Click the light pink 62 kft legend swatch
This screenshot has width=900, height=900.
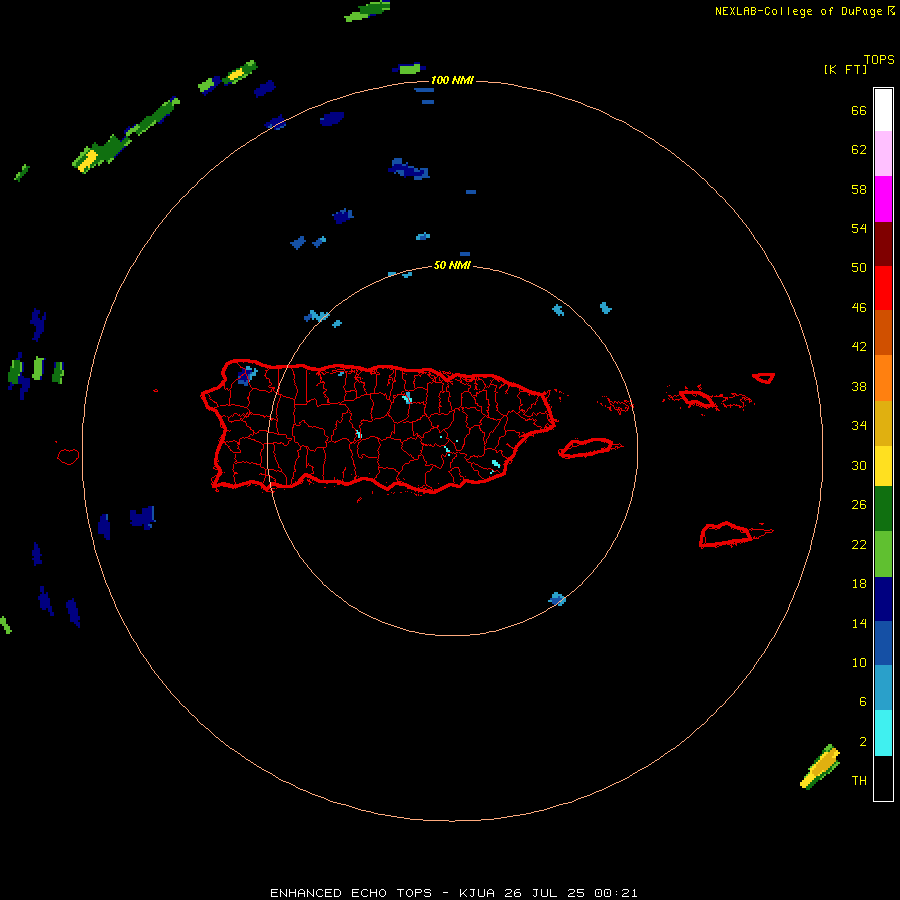[883, 154]
